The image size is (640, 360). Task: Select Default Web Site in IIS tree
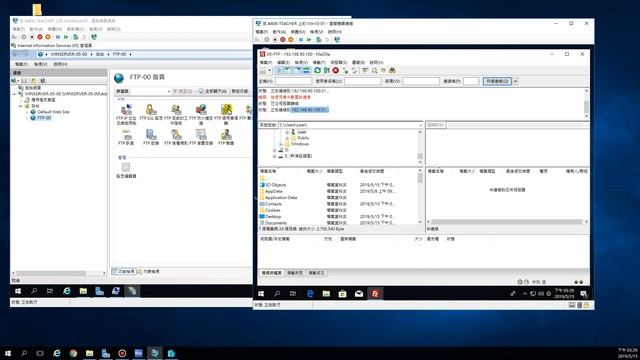click(53, 112)
